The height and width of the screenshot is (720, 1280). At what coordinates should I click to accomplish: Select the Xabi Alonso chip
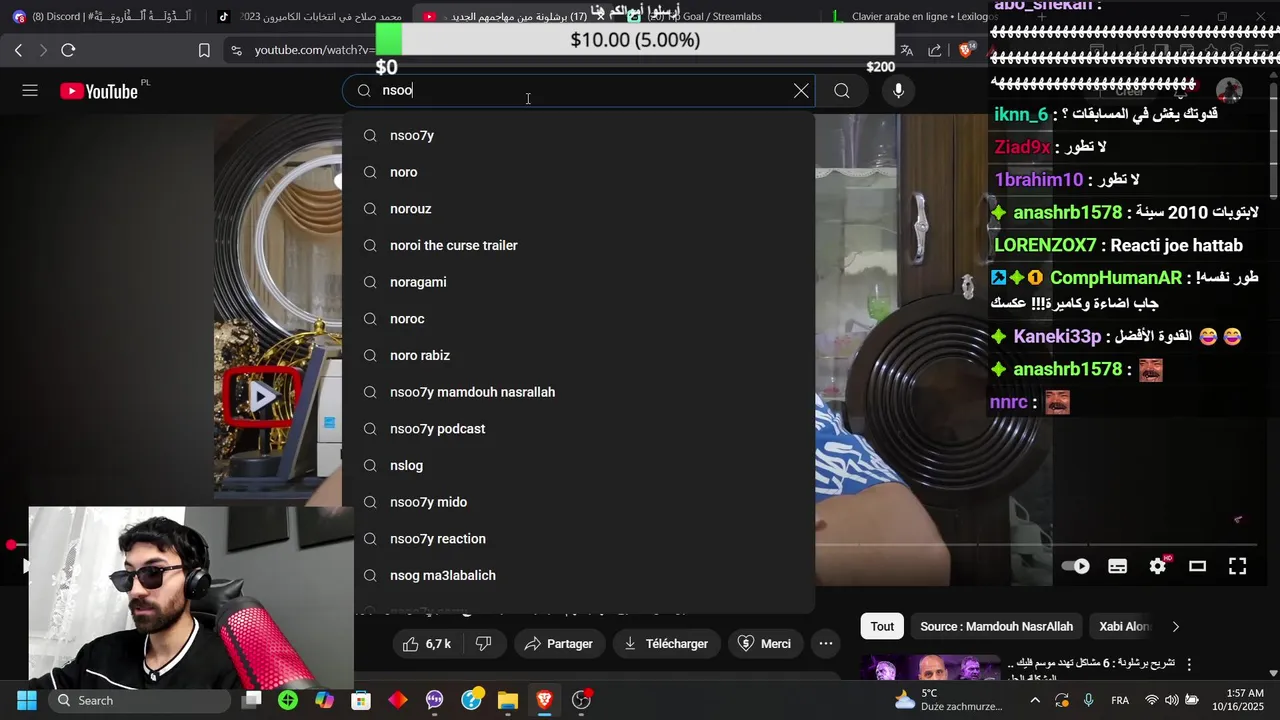click(x=1122, y=627)
